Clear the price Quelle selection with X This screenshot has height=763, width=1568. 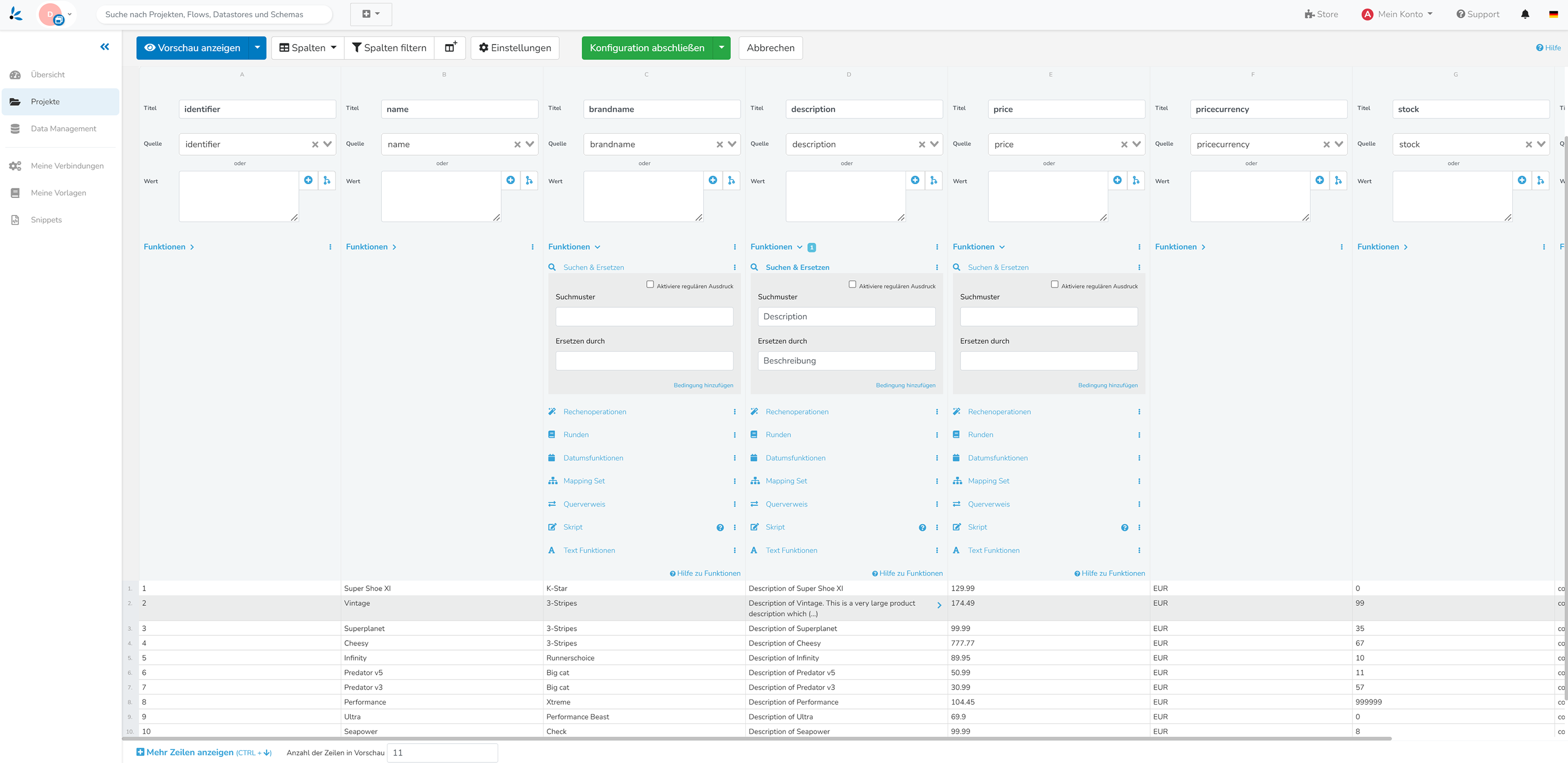tap(1124, 144)
